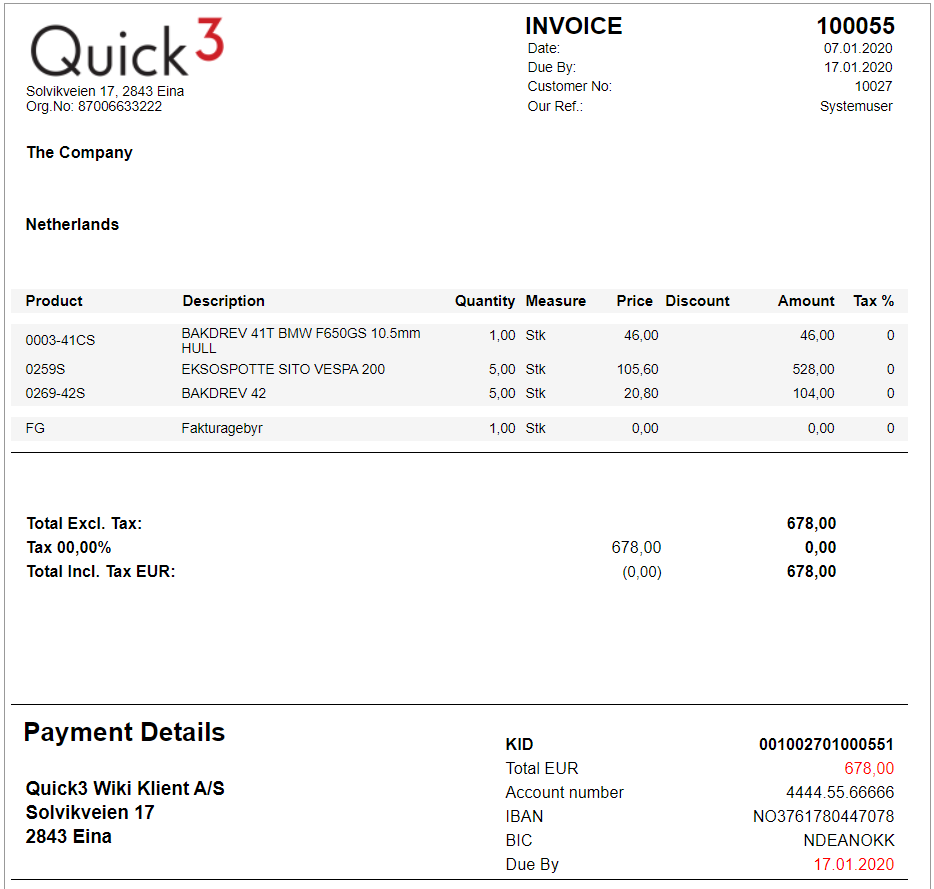Click the Measure column header
The image size is (934, 889).
pyautogui.click(x=555, y=301)
